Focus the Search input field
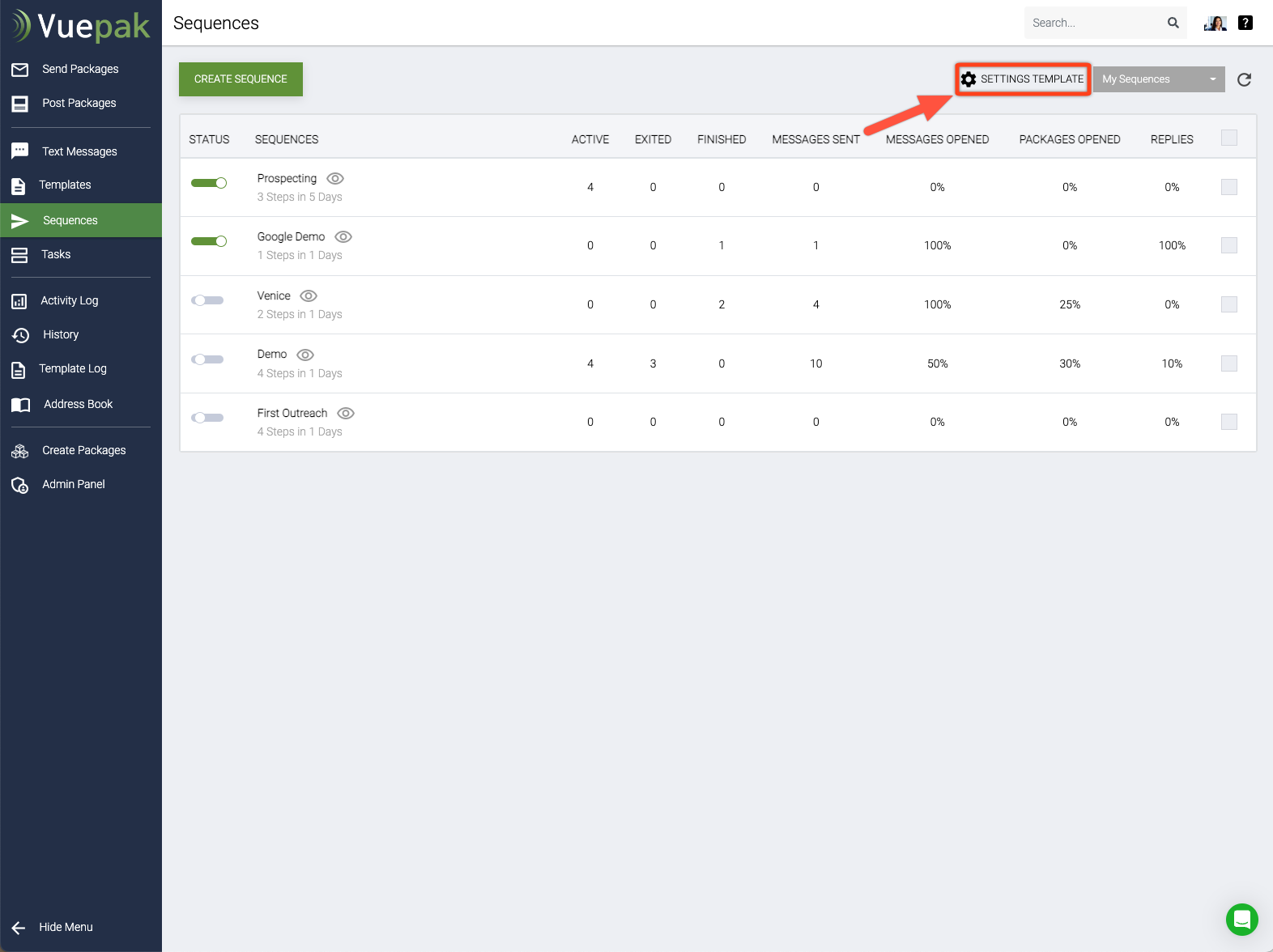 pos(1093,23)
